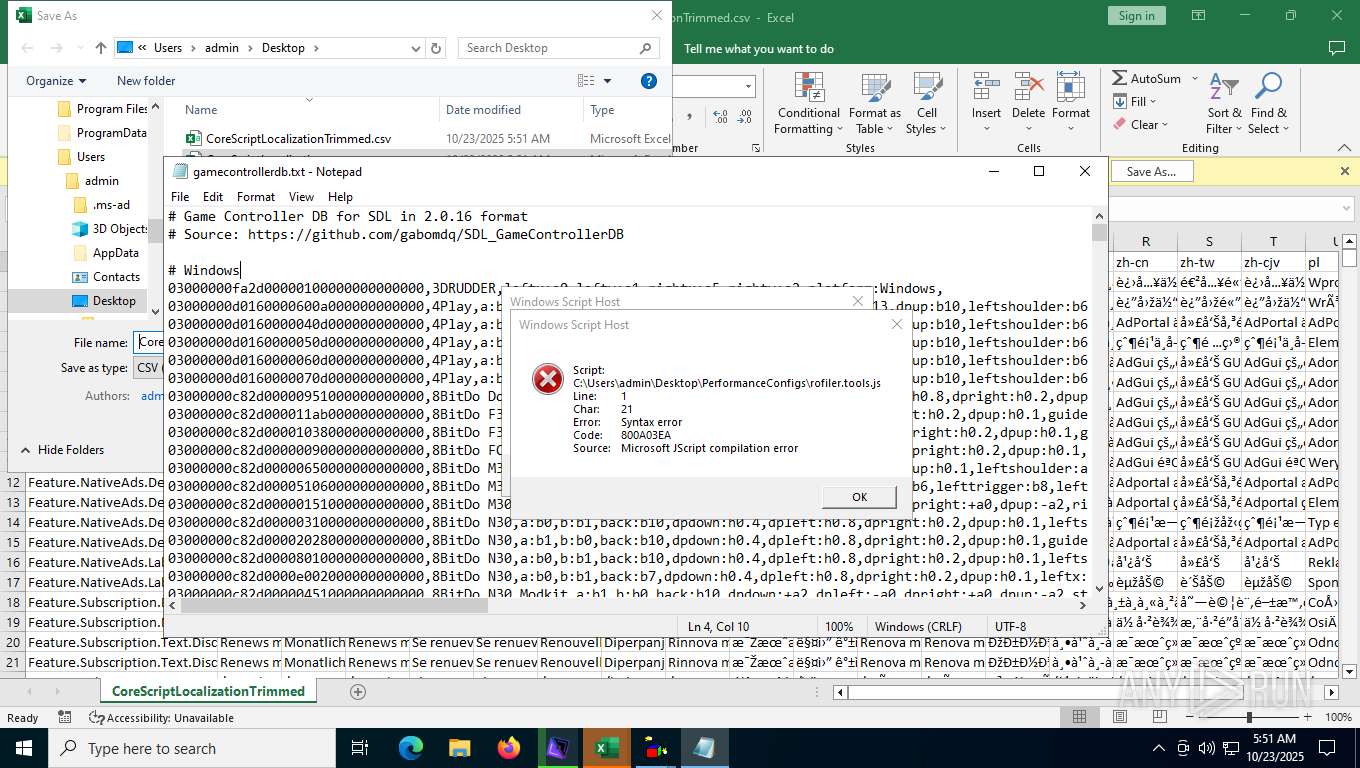Click Save As... button in yellow bar
The height and width of the screenshot is (768, 1360).
coord(1151,172)
